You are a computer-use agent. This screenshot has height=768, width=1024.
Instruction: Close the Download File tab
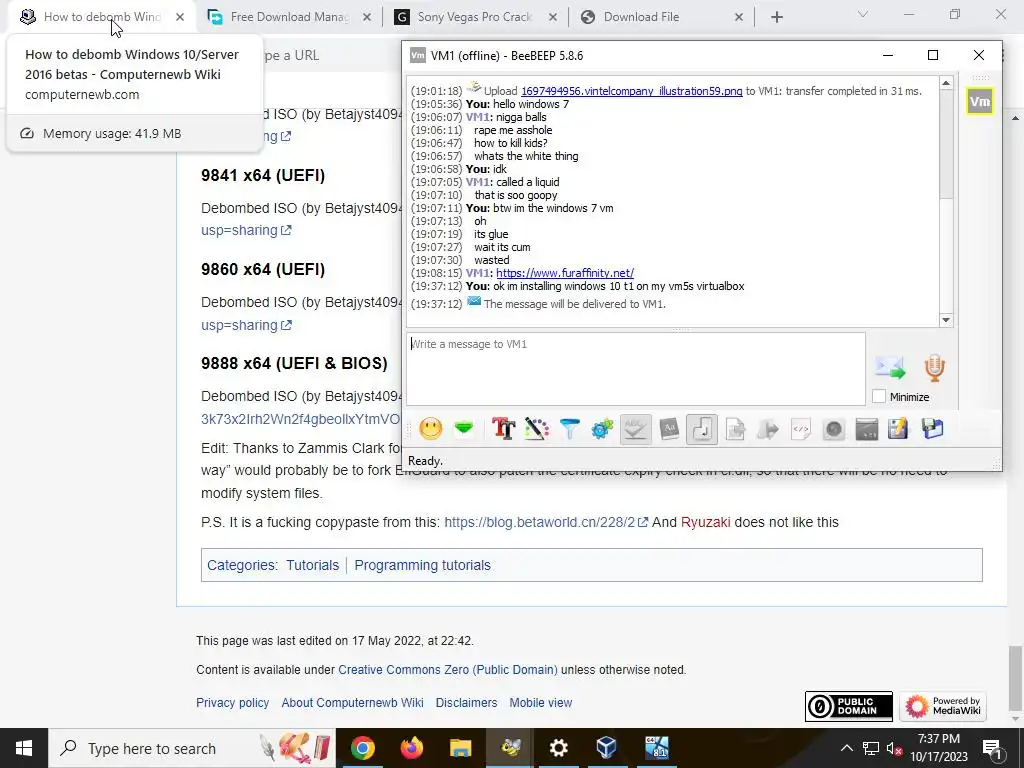[739, 17]
